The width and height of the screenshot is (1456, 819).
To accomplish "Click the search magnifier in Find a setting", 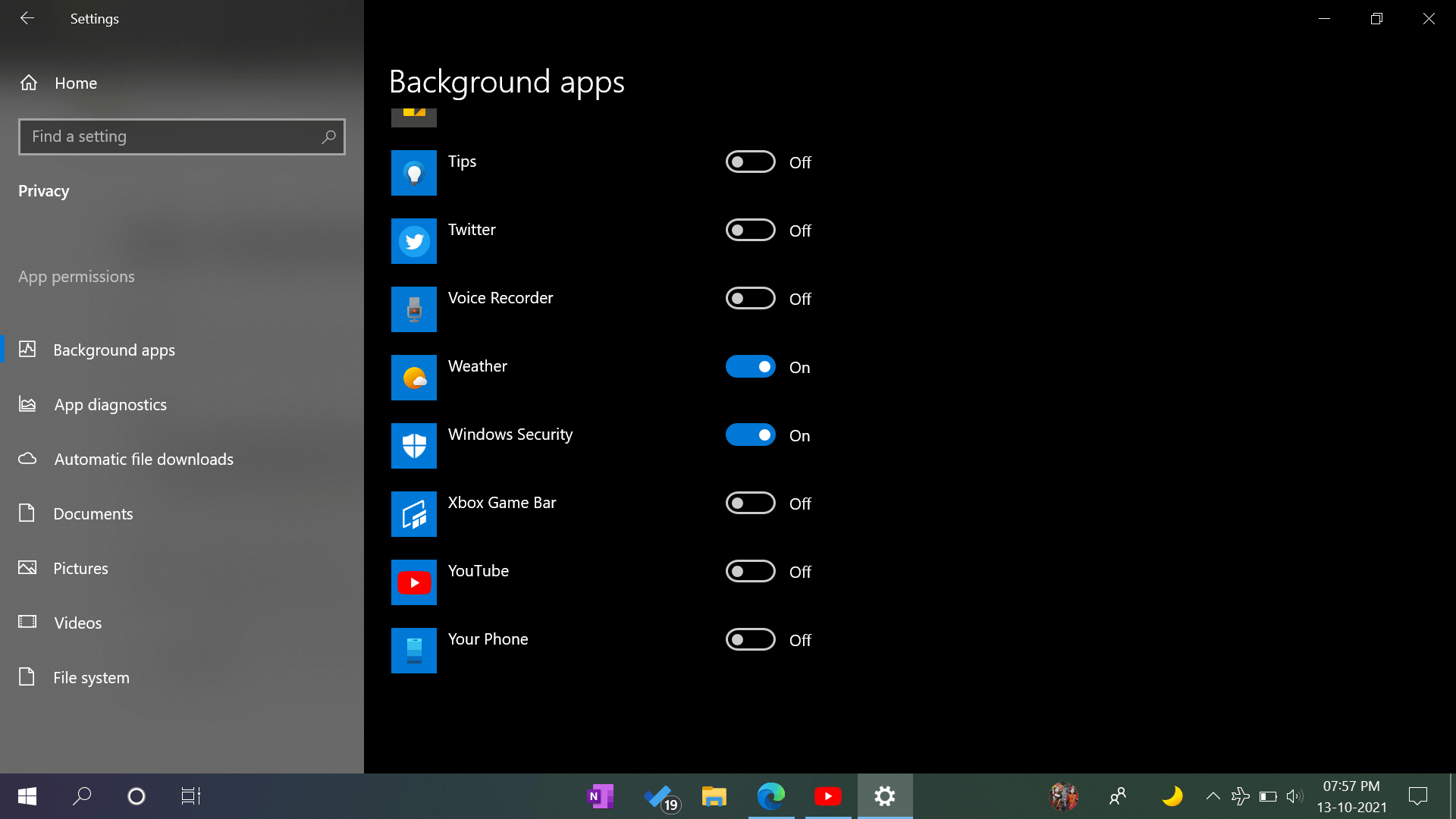I will tap(328, 137).
